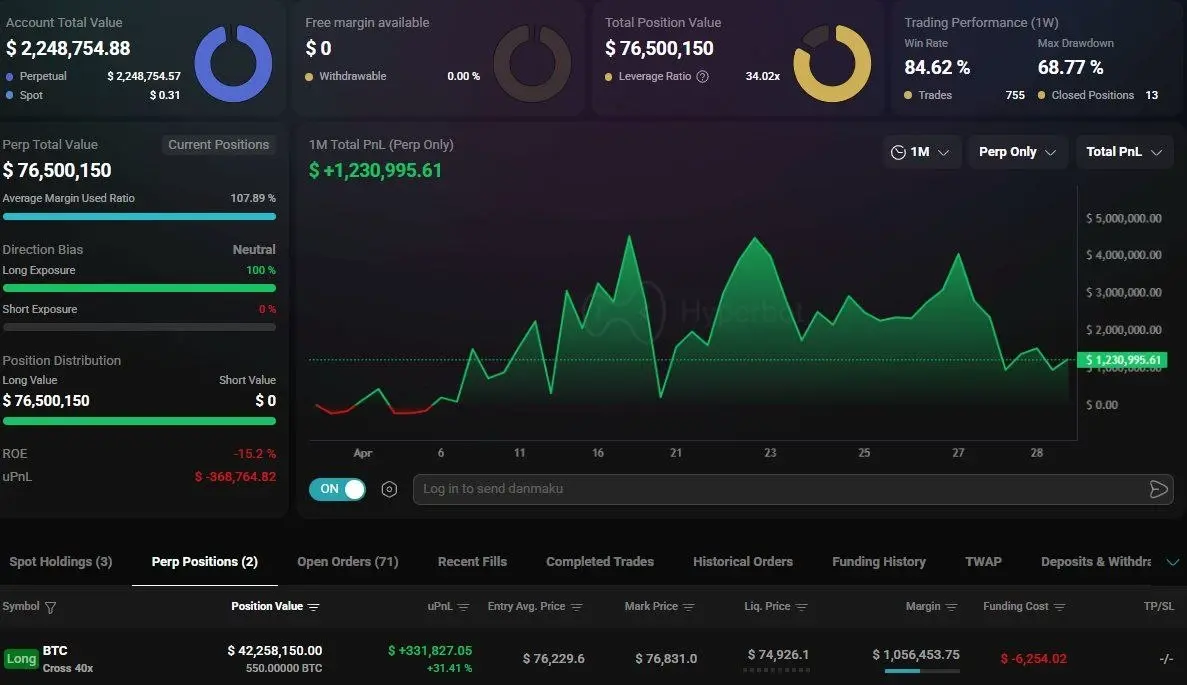Viewport: 1187px width, 685px height.
Task: Click the Total Position Value yellow donut chart
Action: click(x=832, y=64)
